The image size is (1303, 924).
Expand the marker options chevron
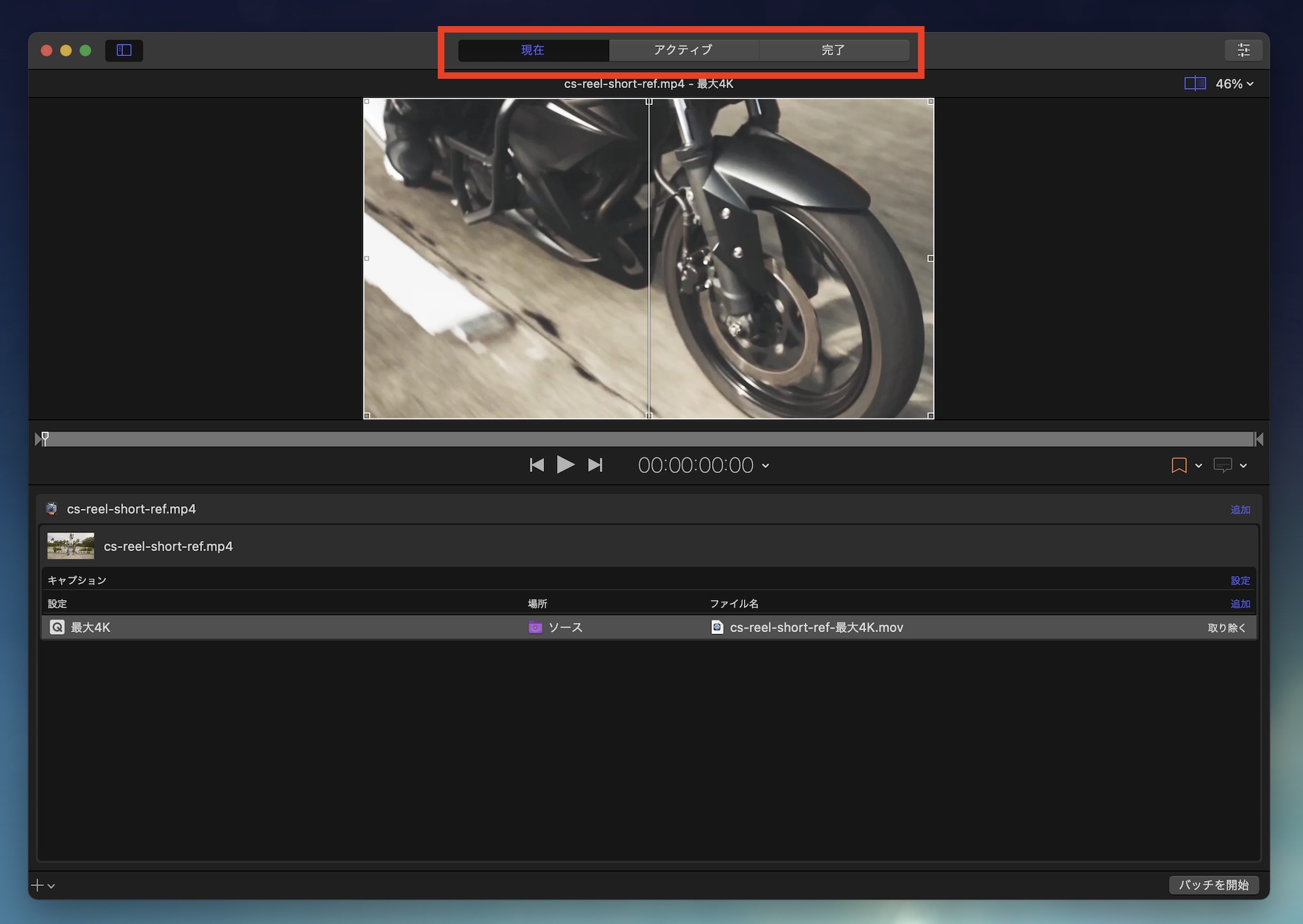coord(1199,465)
